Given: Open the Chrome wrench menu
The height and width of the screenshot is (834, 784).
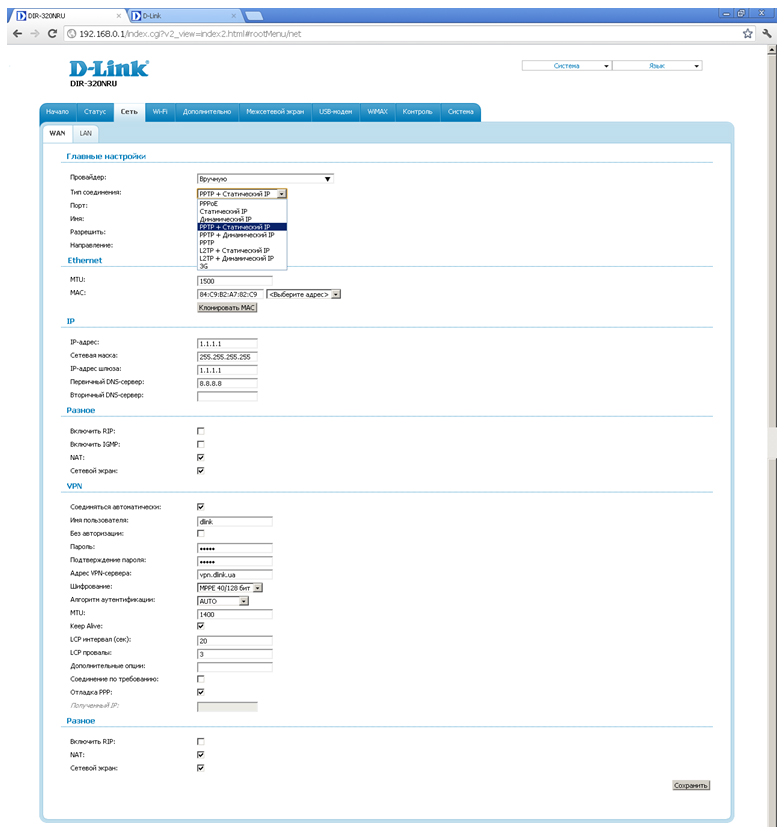Looking at the screenshot, I should coord(767,33).
